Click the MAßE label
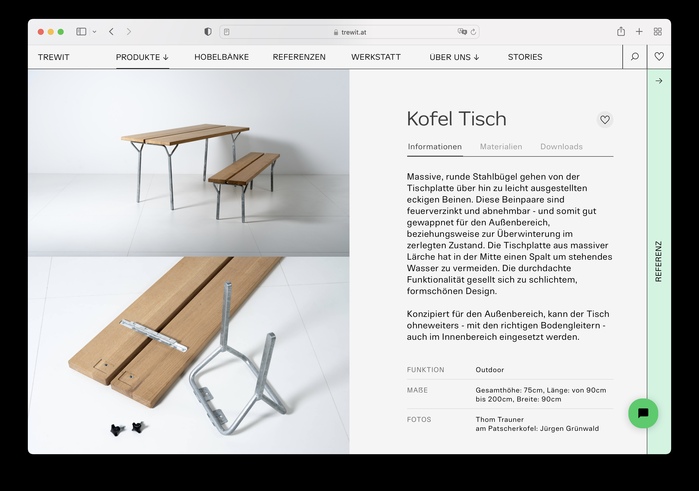The image size is (699, 491). click(417, 390)
